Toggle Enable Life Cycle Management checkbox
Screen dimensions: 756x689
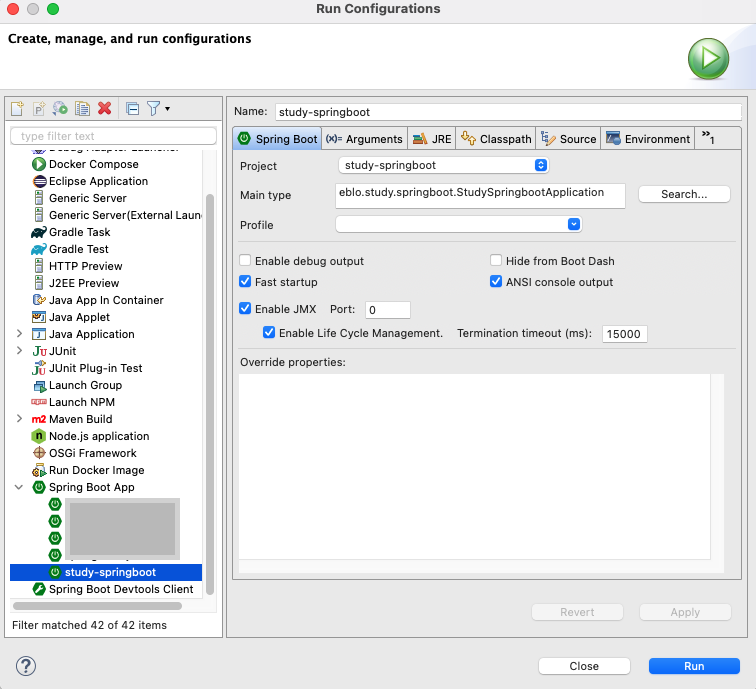[x=269, y=333]
